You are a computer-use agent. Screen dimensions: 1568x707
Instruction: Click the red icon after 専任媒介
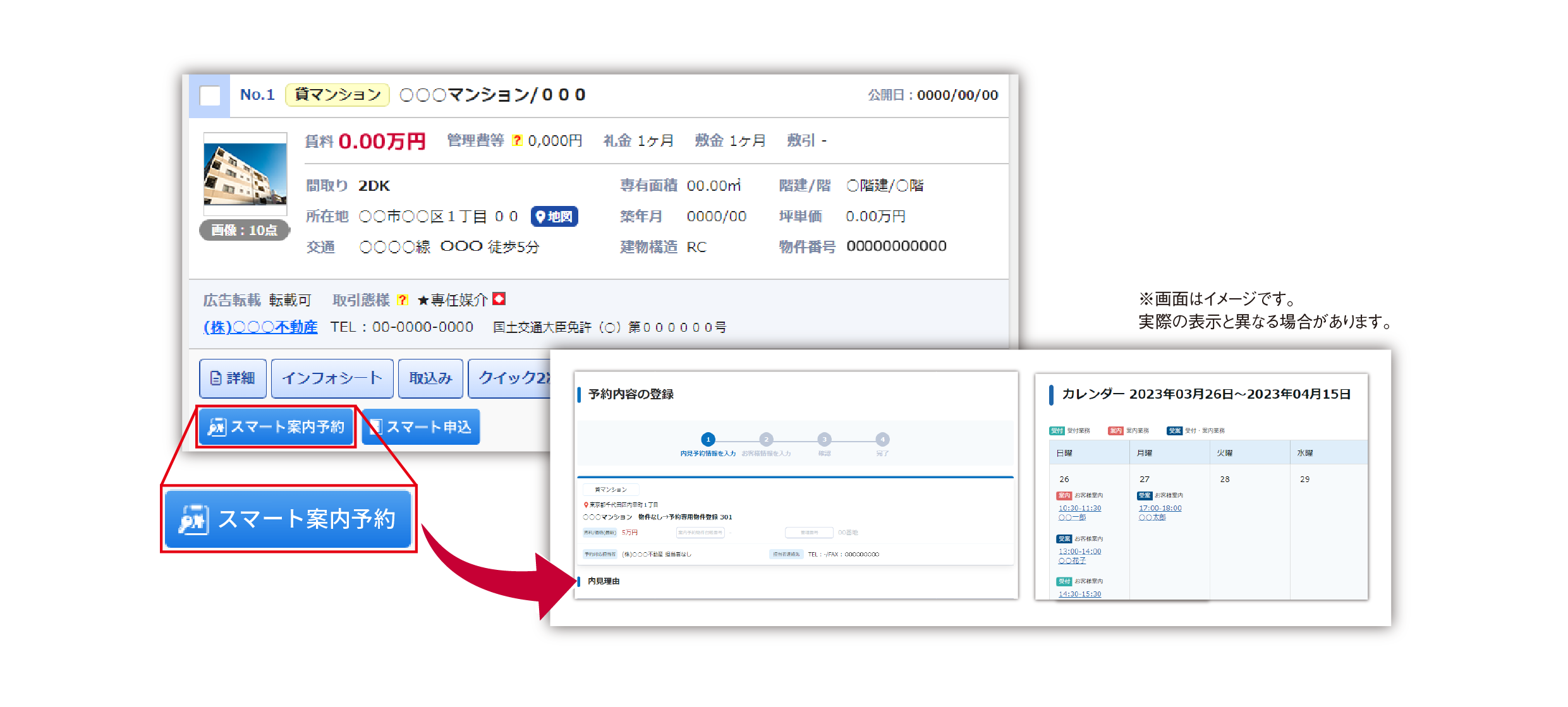499,298
